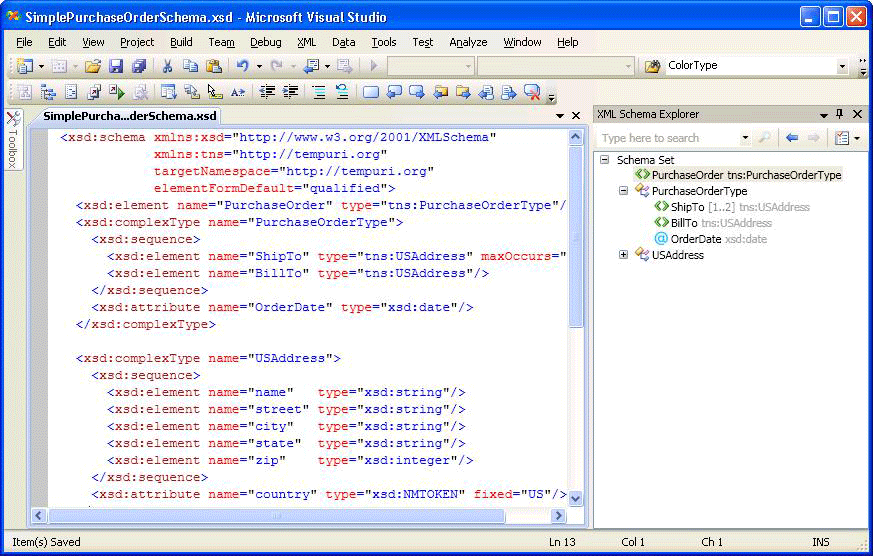The width and height of the screenshot is (873, 556).
Task: Select the ShipTo element in Schema Explorer
Action: click(687, 207)
